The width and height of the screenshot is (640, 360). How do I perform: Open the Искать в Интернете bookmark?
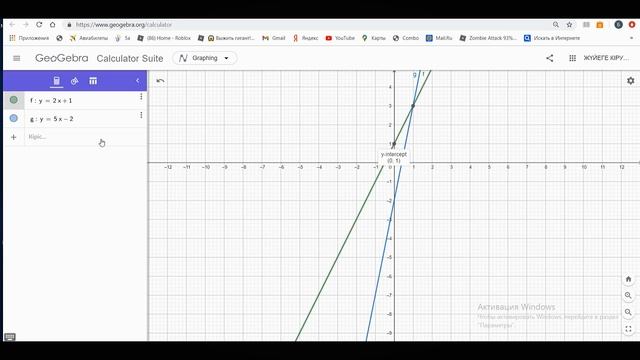coord(552,38)
